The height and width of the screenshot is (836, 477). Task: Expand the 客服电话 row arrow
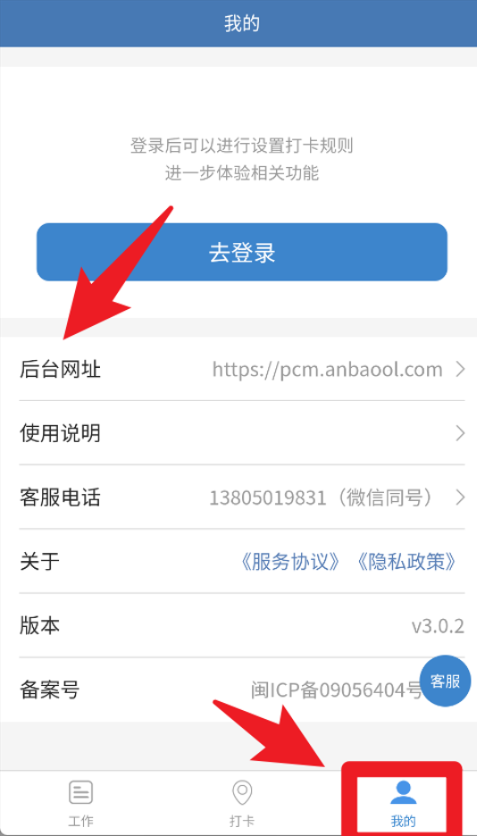point(460,497)
